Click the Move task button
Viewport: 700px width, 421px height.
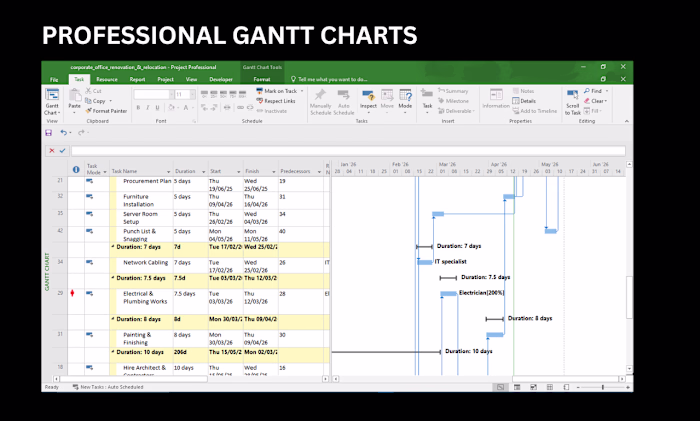387,100
